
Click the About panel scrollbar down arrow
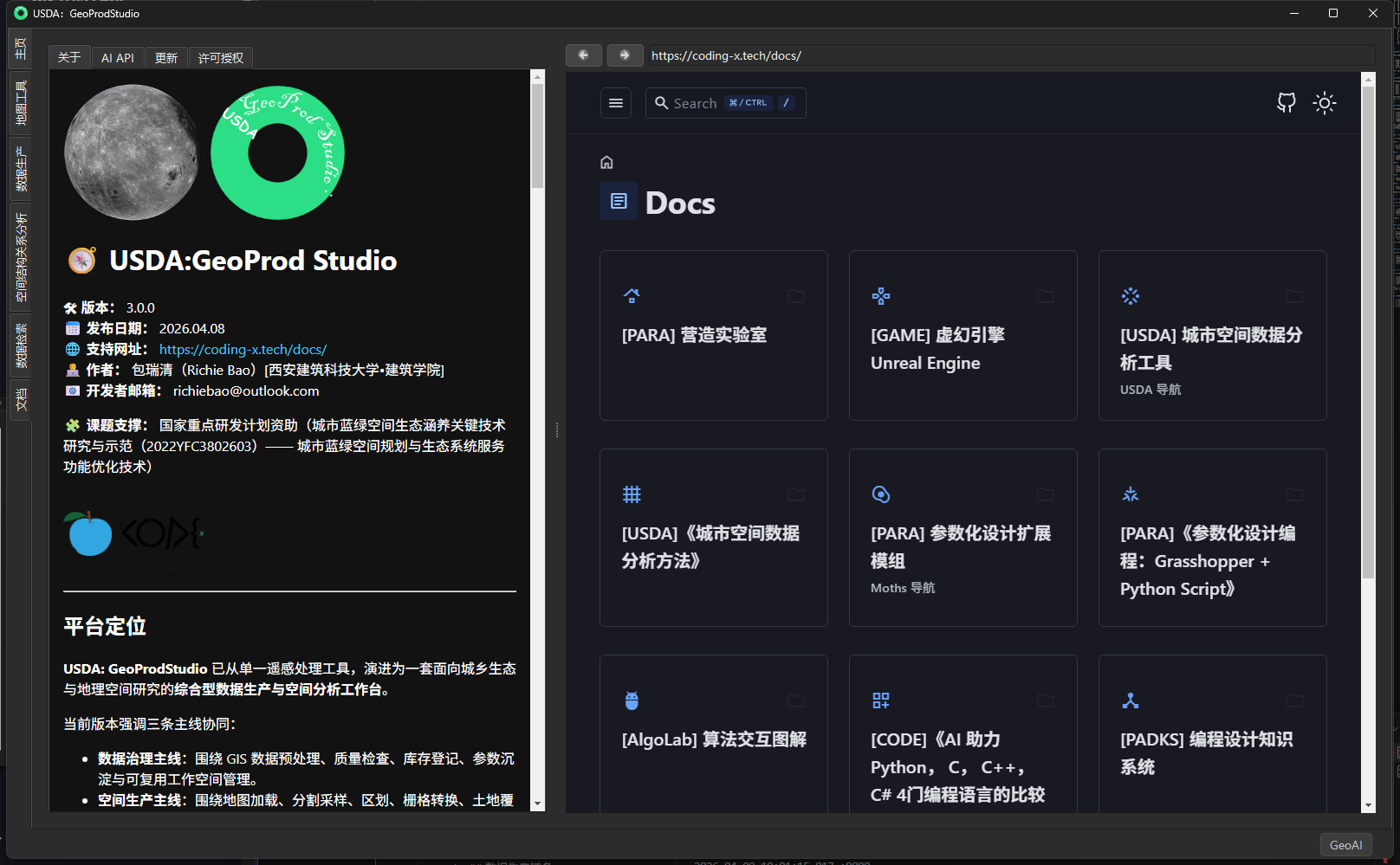(537, 804)
